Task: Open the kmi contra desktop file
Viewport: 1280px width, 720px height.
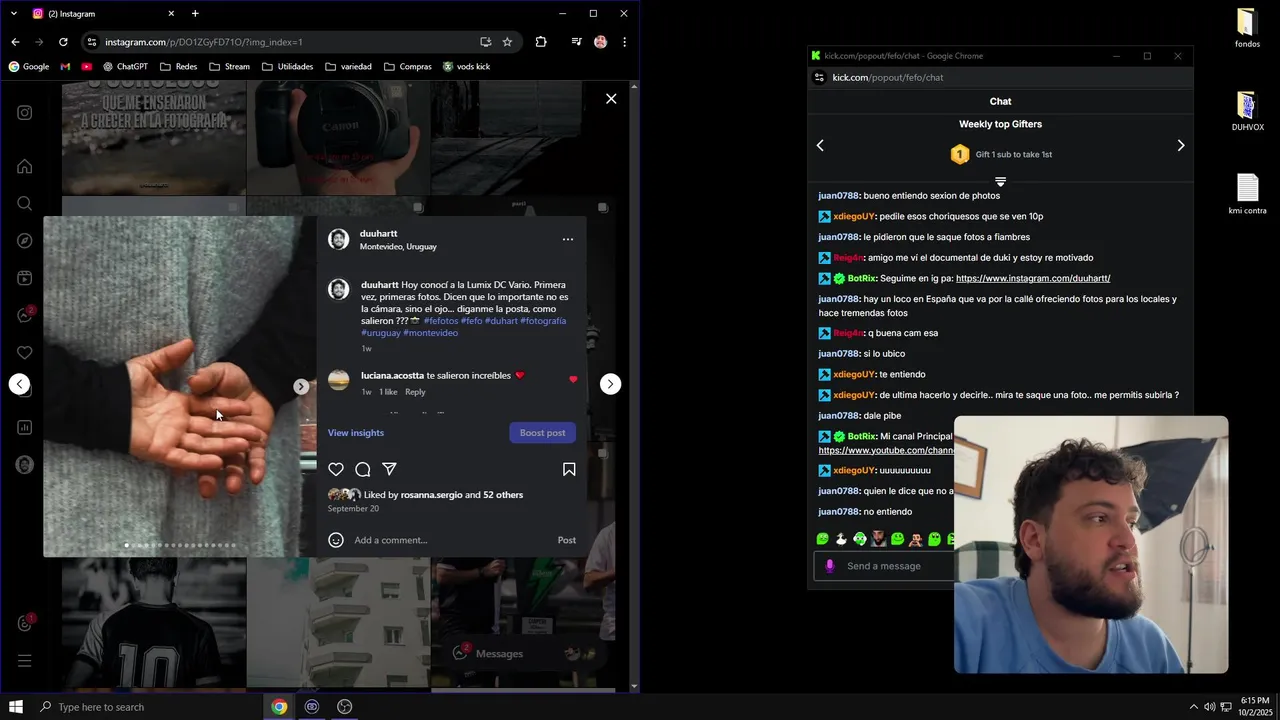Action: pyautogui.click(x=1247, y=195)
